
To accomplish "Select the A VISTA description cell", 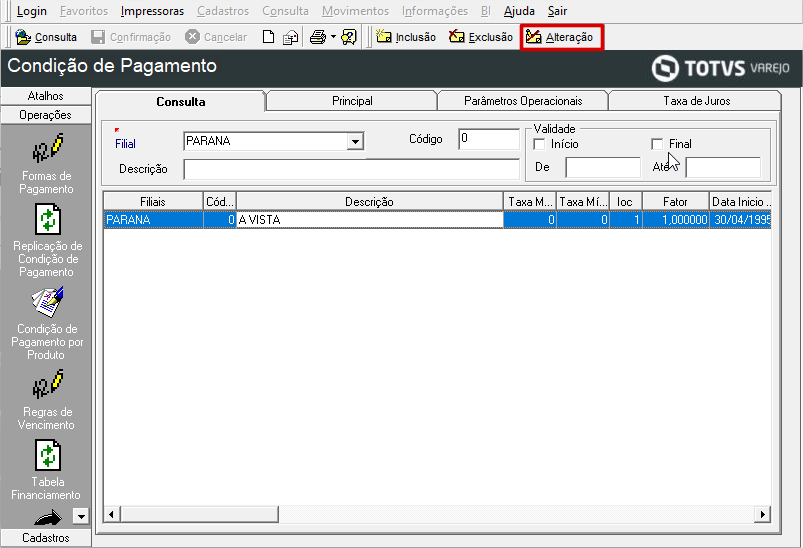I will point(369,220).
